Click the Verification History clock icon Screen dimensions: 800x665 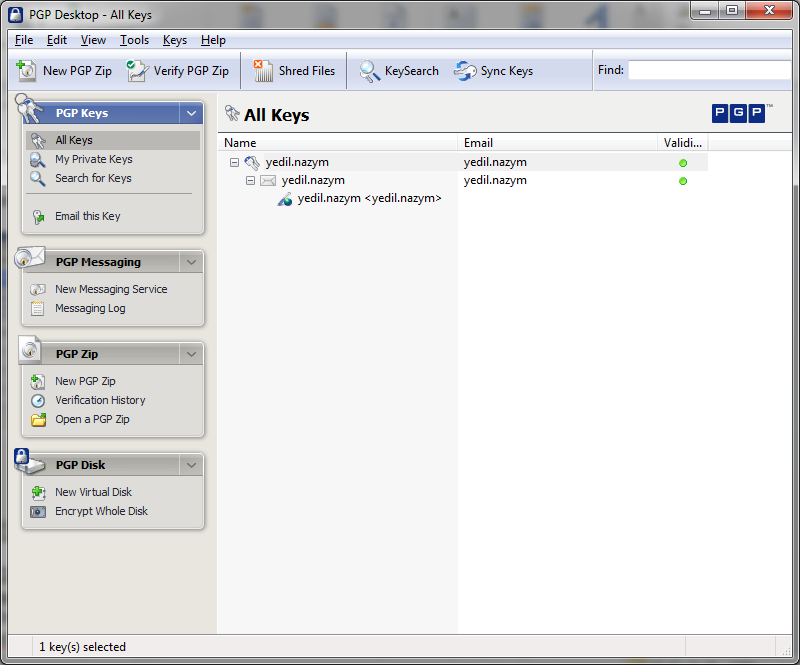[38, 401]
